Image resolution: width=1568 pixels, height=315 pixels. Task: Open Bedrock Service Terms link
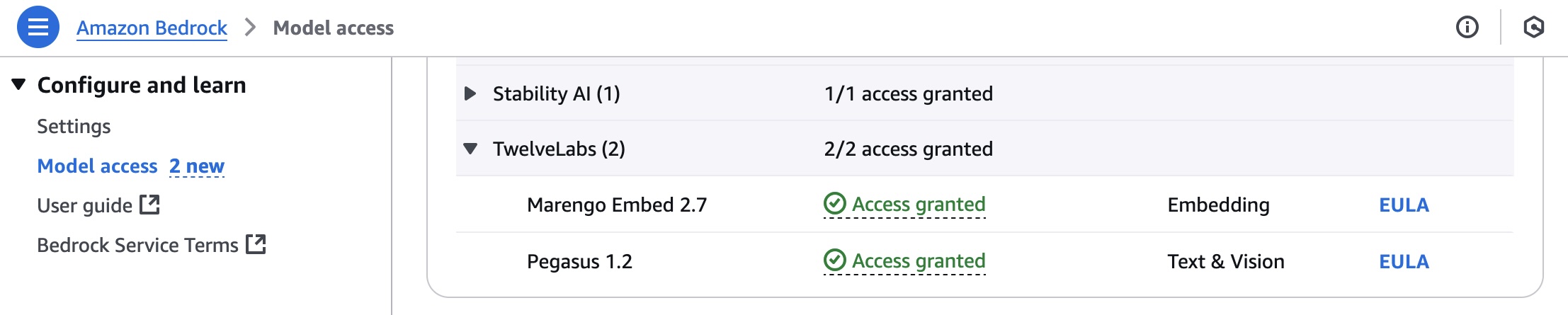click(x=137, y=245)
